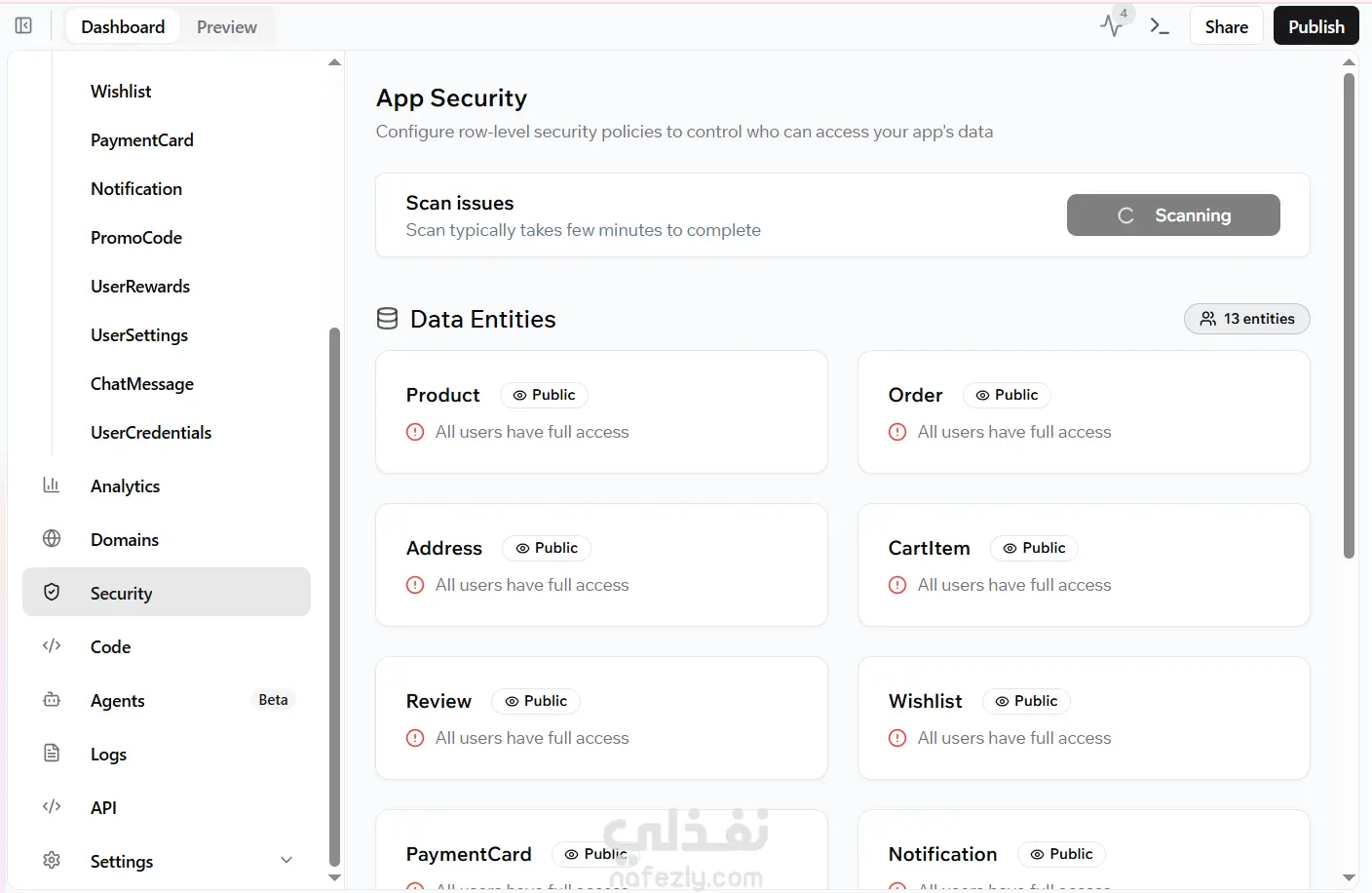This screenshot has height=893, width=1372.
Task: Toggle Public visibility badge on Product
Action: click(x=544, y=395)
